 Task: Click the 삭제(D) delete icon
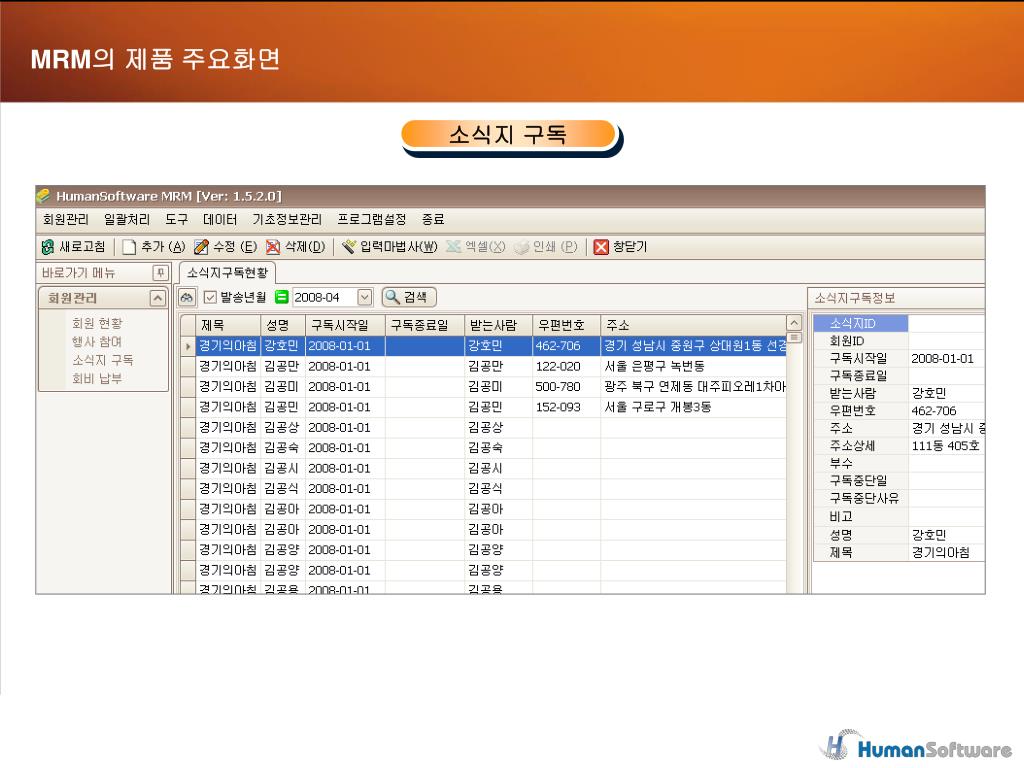click(x=273, y=247)
